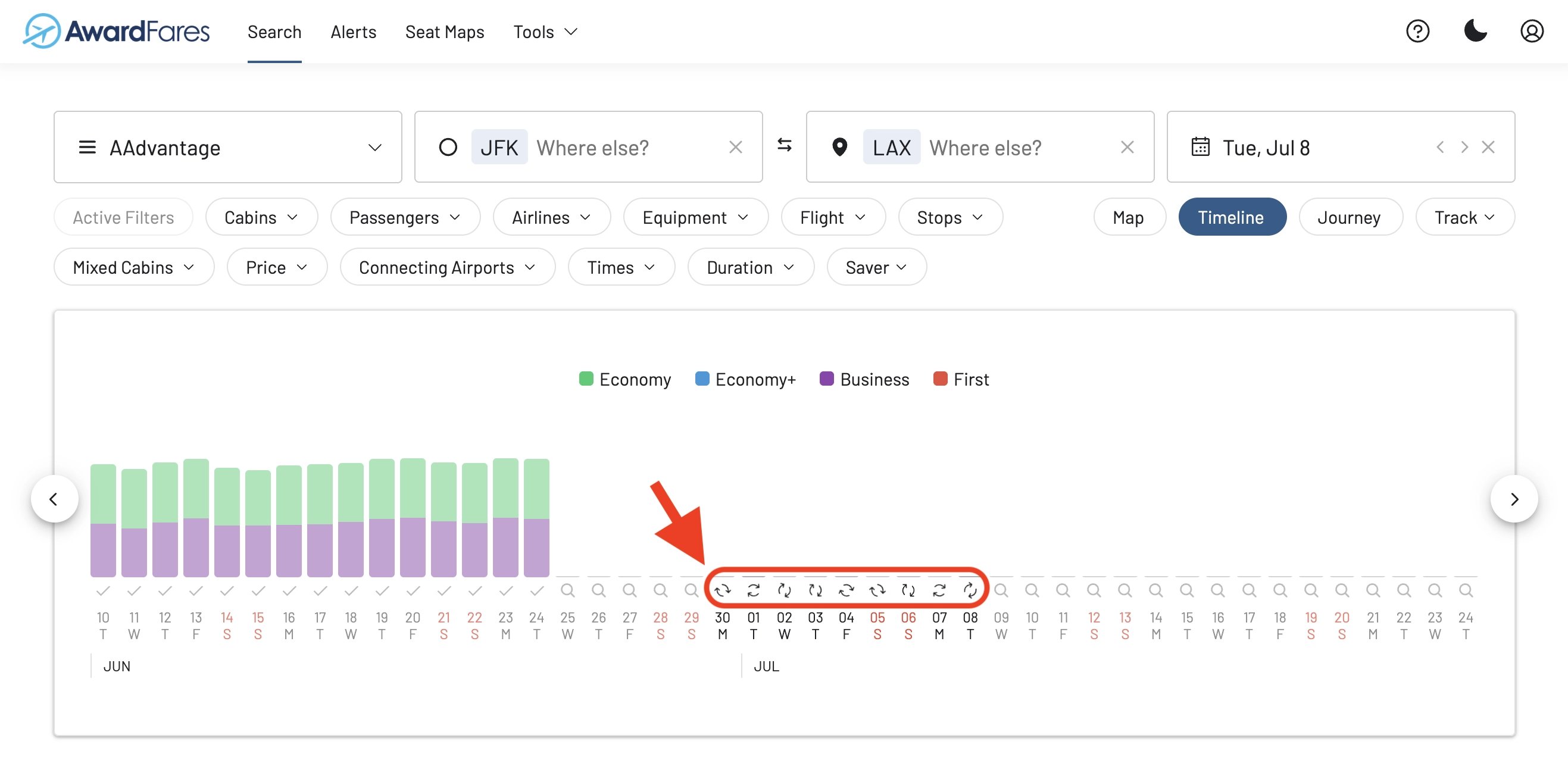Click search magnifier for June 25
This screenshot has width=1568, height=782.
pos(567,590)
